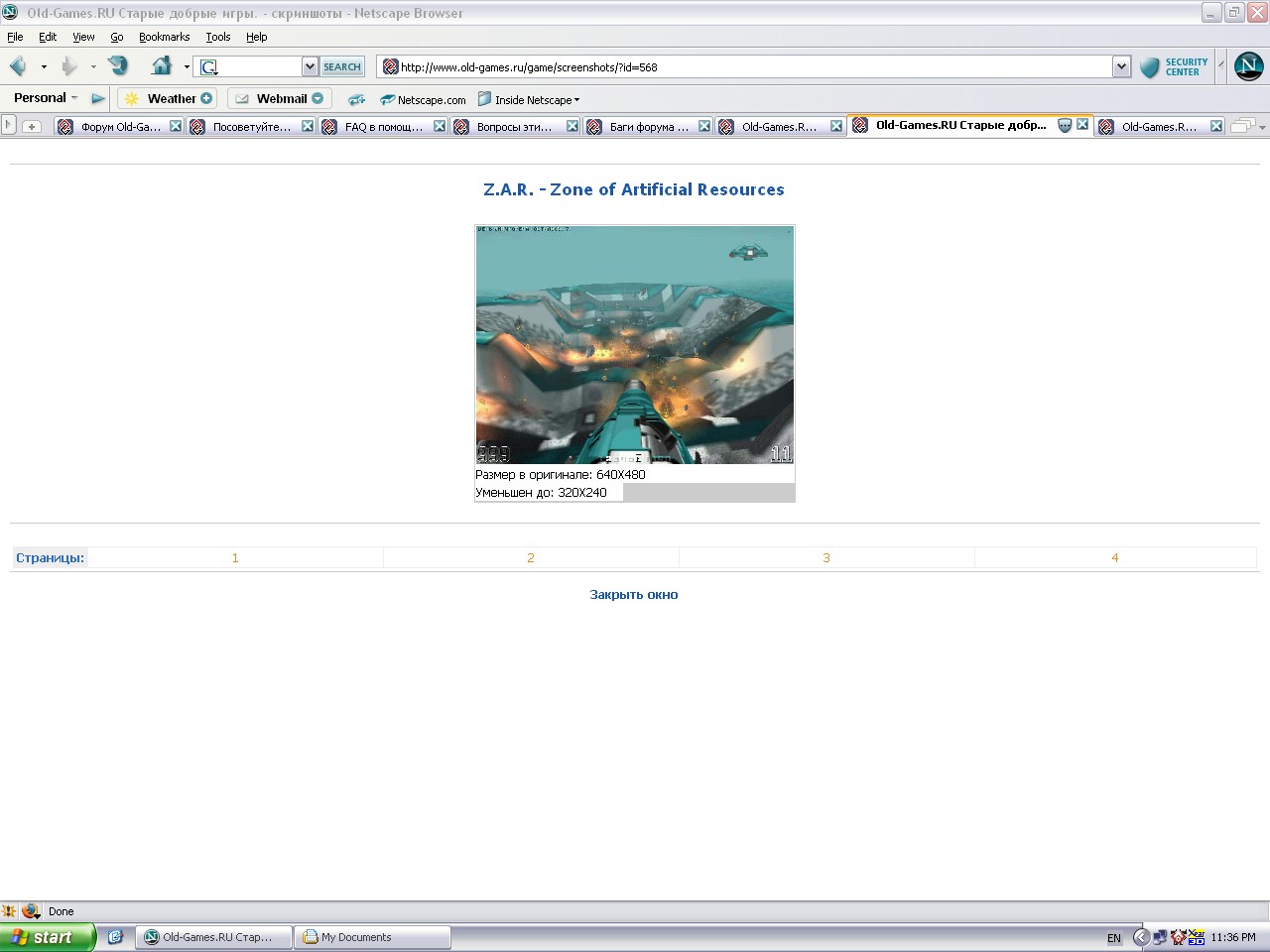Open the Home button dropdown arrow
This screenshot has height=952, width=1270.
[x=187, y=67]
